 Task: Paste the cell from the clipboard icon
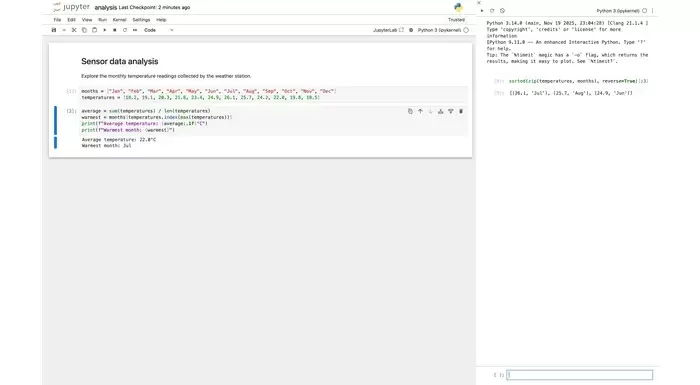tap(94, 30)
